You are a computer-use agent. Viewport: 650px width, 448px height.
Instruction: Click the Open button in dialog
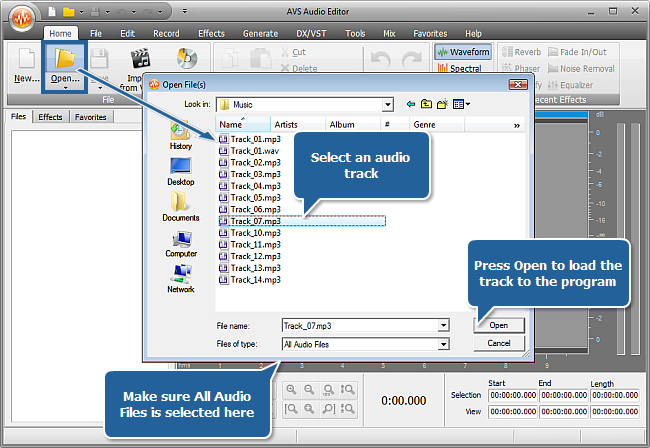499,325
